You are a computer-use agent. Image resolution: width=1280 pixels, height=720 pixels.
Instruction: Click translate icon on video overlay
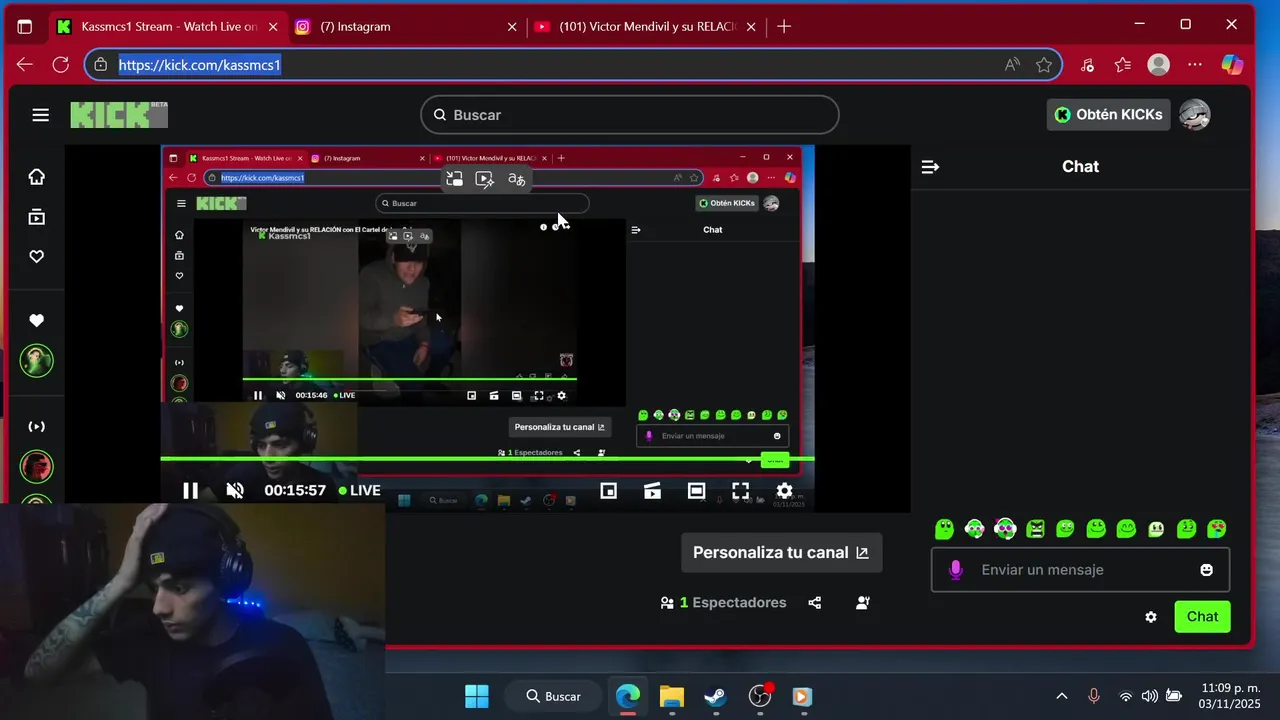[517, 179]
